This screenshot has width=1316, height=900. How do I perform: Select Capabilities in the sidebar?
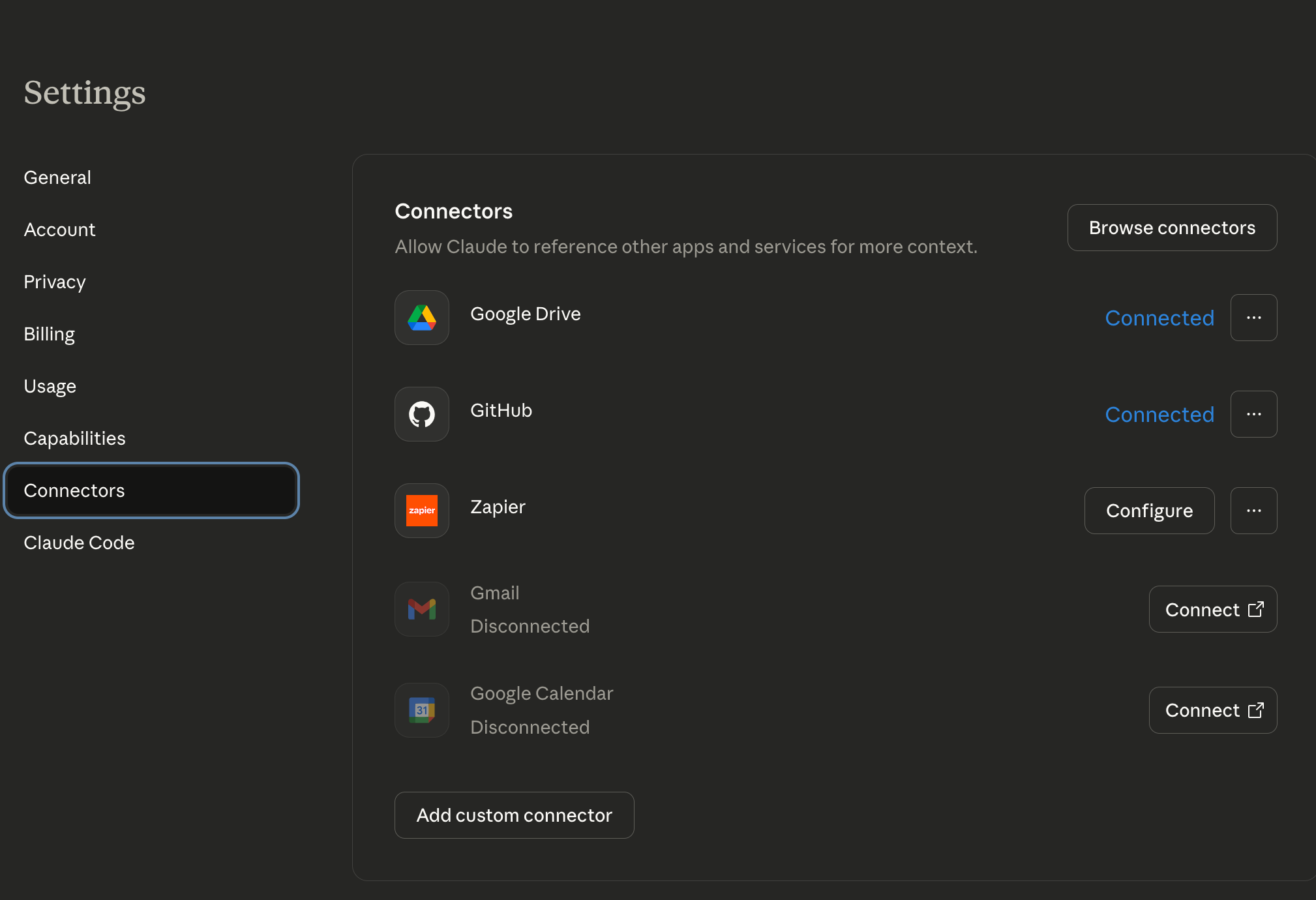tap(74, 438)
